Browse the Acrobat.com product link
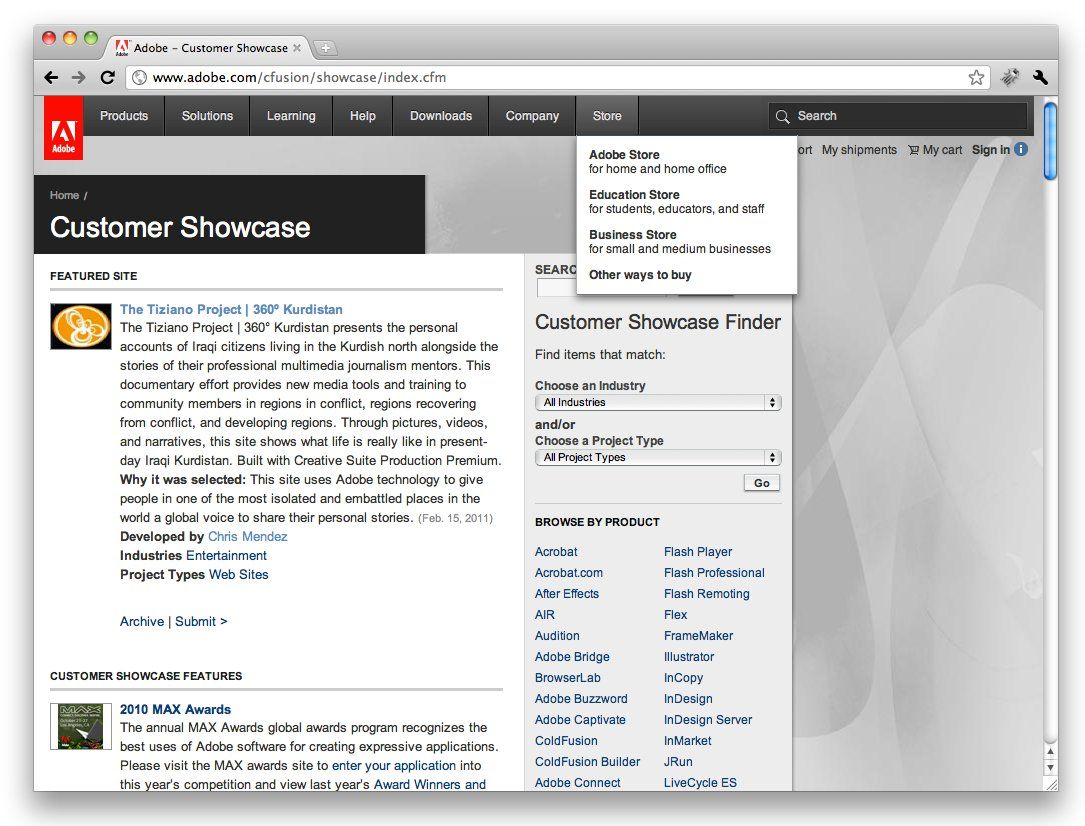The height and width of the screenshot is (826, 1085). [x=569, y=573]
